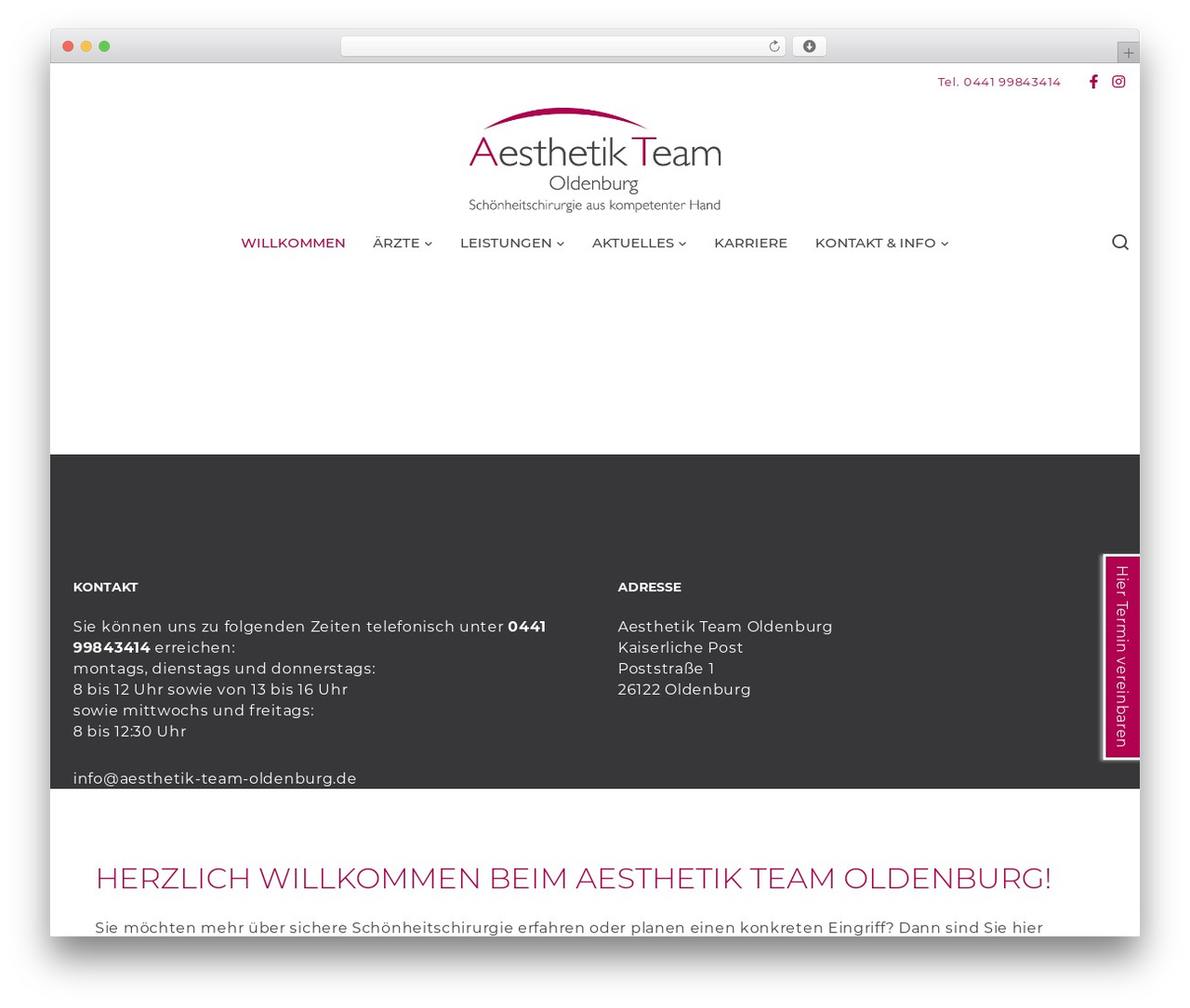Screen dimensions: 1190x1008
Task: Click the bold phone number in Kontakt section
Action: 310,637
